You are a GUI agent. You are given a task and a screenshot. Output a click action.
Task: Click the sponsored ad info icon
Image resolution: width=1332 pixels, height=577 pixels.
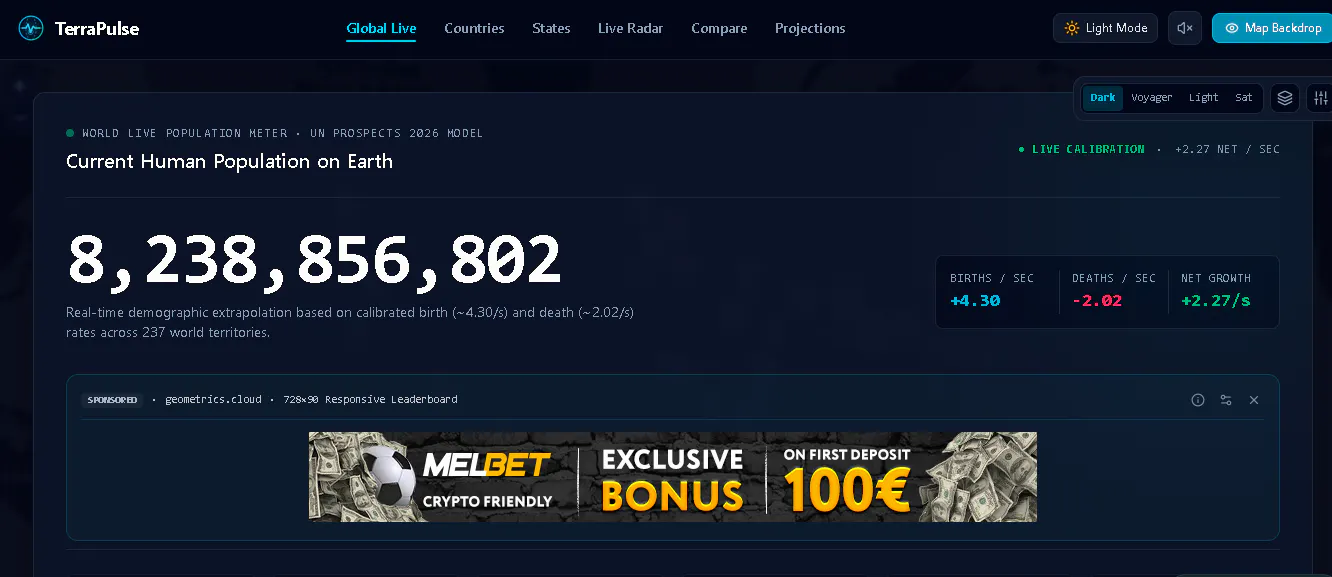[x=1198, y=400]
